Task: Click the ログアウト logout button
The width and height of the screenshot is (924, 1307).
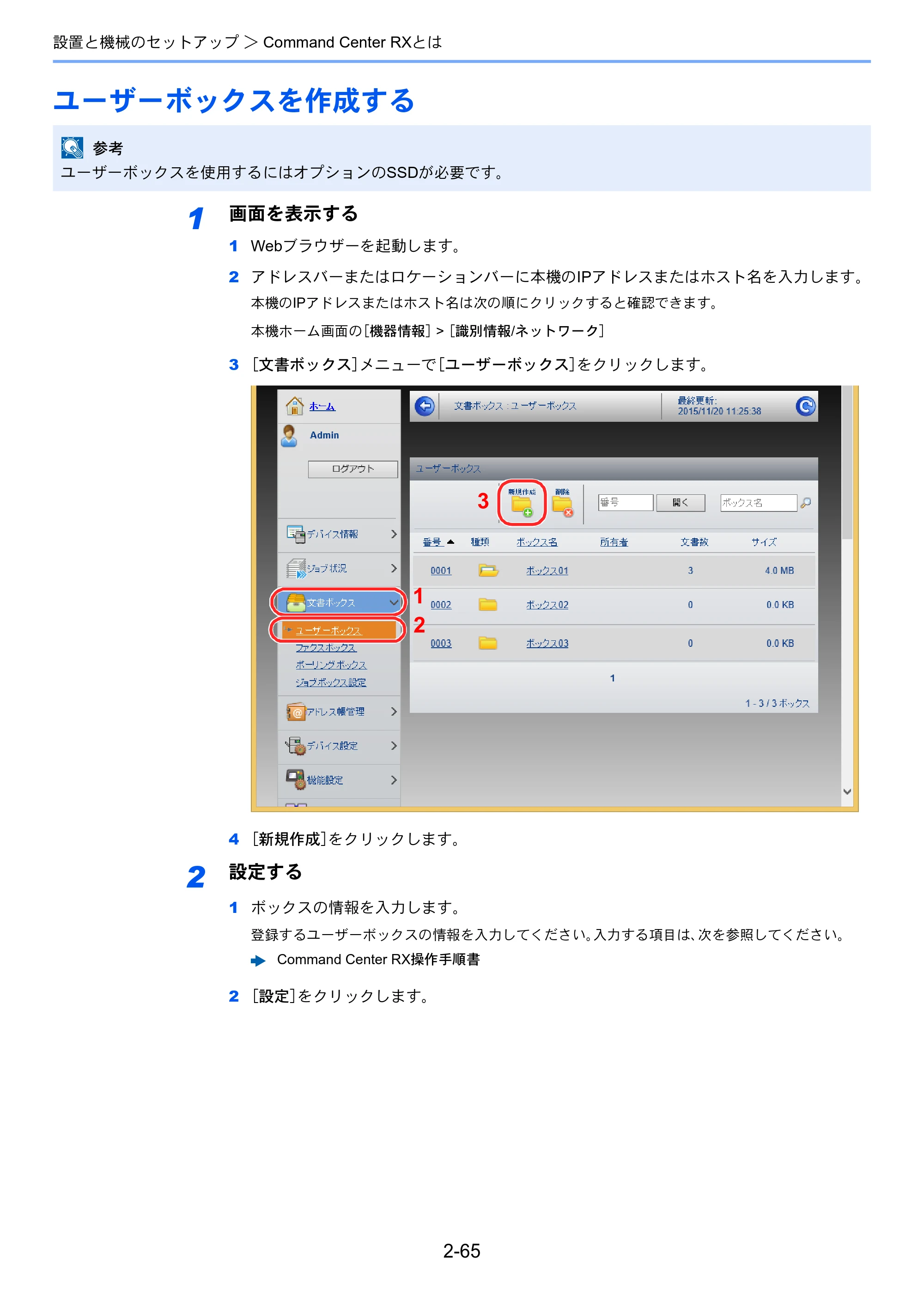Action: point(353,469)
